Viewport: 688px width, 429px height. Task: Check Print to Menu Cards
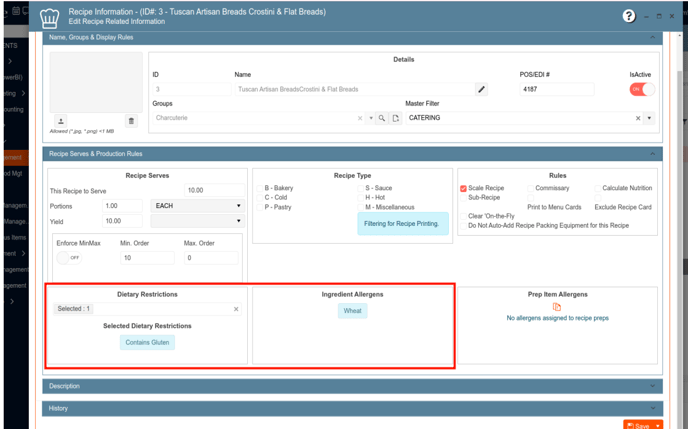click(530, 198)
